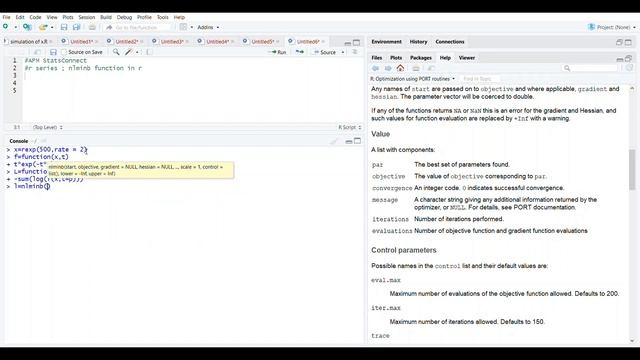640x360 pixels.
Task: Click the workspace panes grid icon
Action: (x=183, y=27)
